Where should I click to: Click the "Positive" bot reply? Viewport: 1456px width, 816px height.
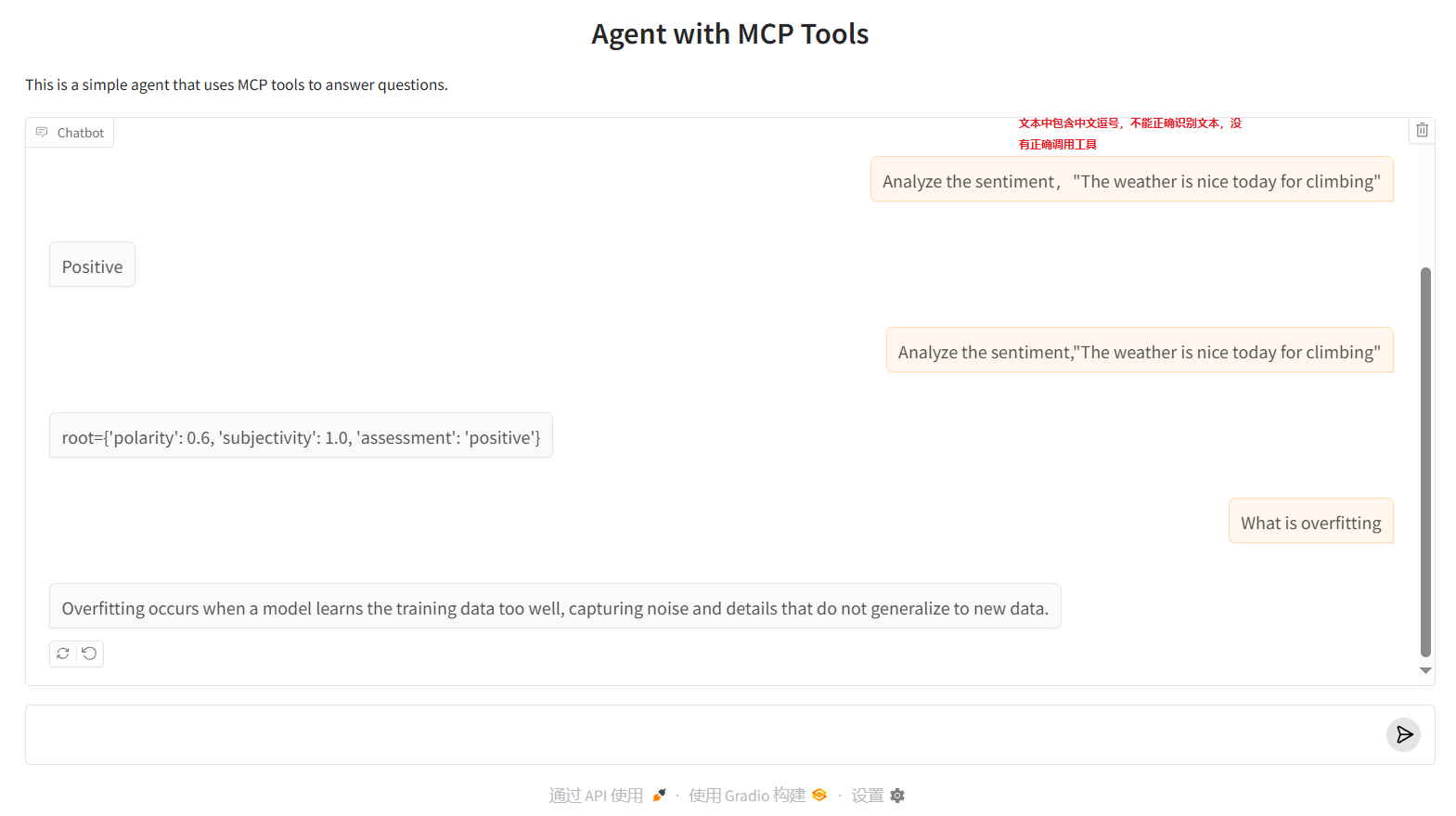pyautogui.click(x=92, y=265)
